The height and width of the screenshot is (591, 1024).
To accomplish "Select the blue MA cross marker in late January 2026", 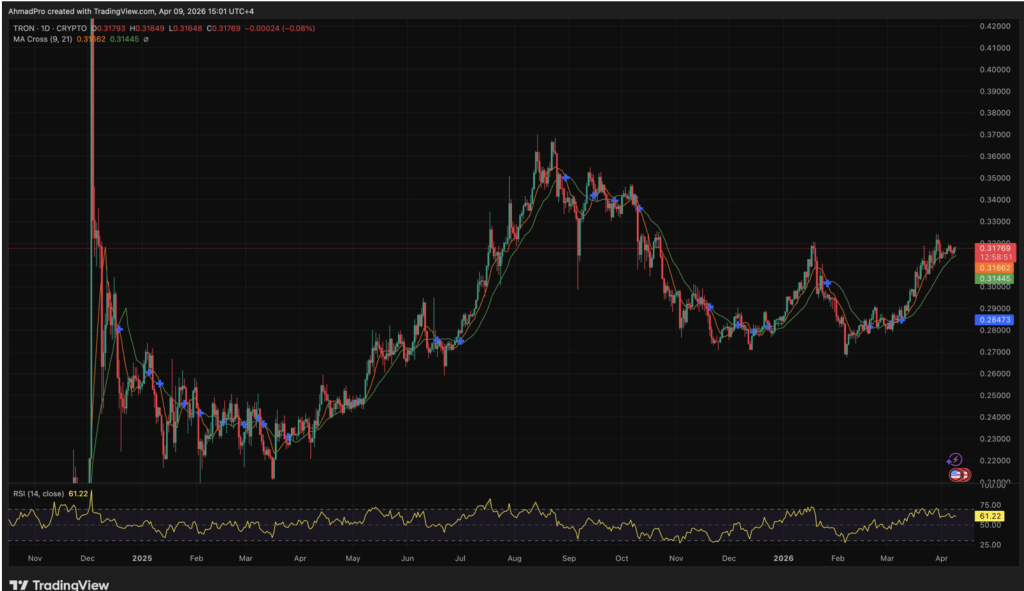I will (827, 284).
